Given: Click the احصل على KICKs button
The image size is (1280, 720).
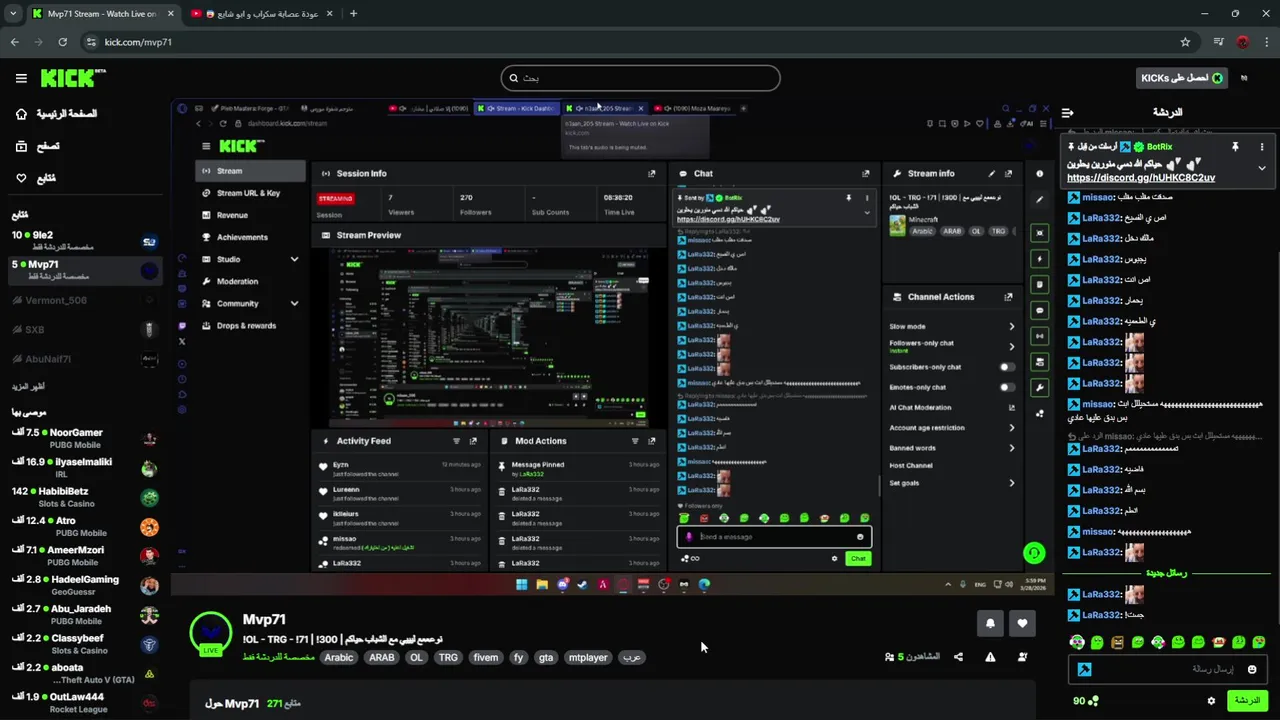Looking at the screenshot, I should pyautogui.click(x=1182, y=78).
